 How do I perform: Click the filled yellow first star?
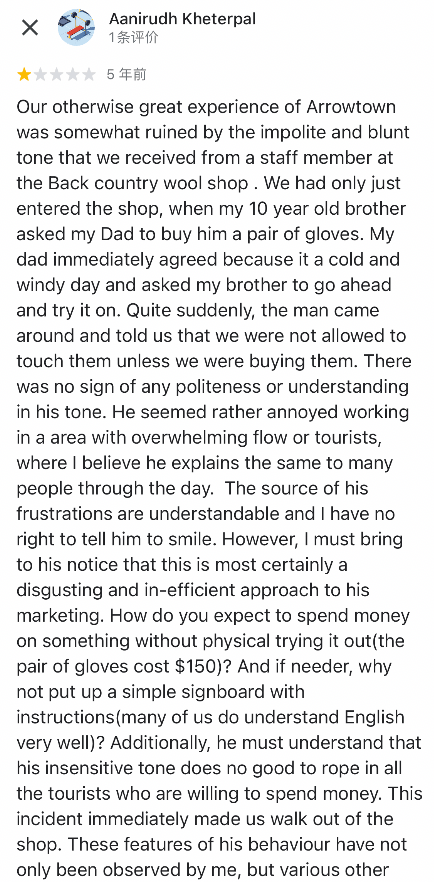(x=24, y=74)
